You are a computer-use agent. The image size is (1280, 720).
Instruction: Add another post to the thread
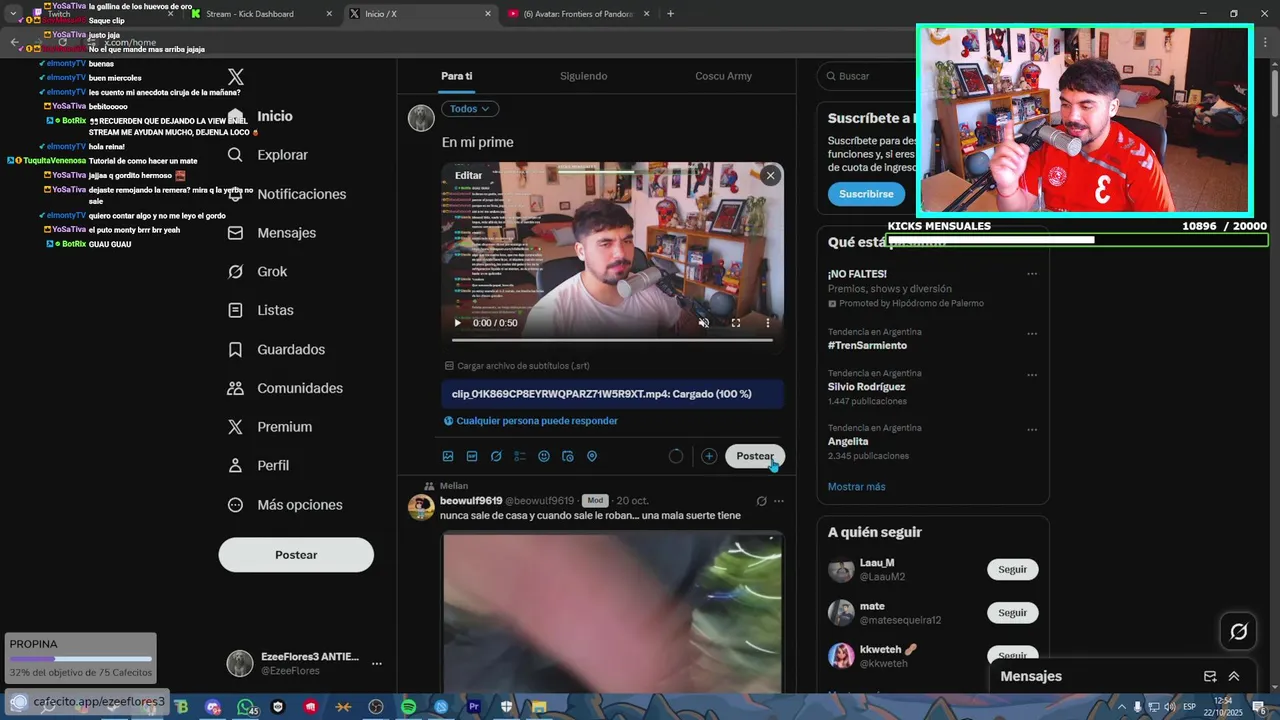click(709, 456)
